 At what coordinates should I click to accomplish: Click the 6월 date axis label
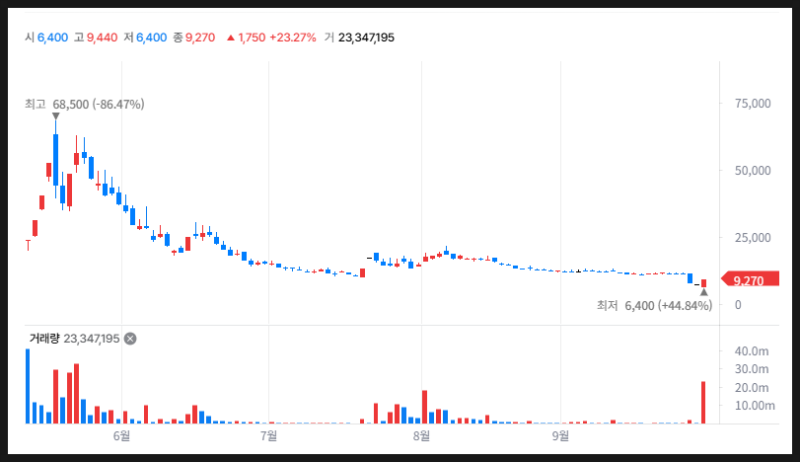click(x=121, y=435)
